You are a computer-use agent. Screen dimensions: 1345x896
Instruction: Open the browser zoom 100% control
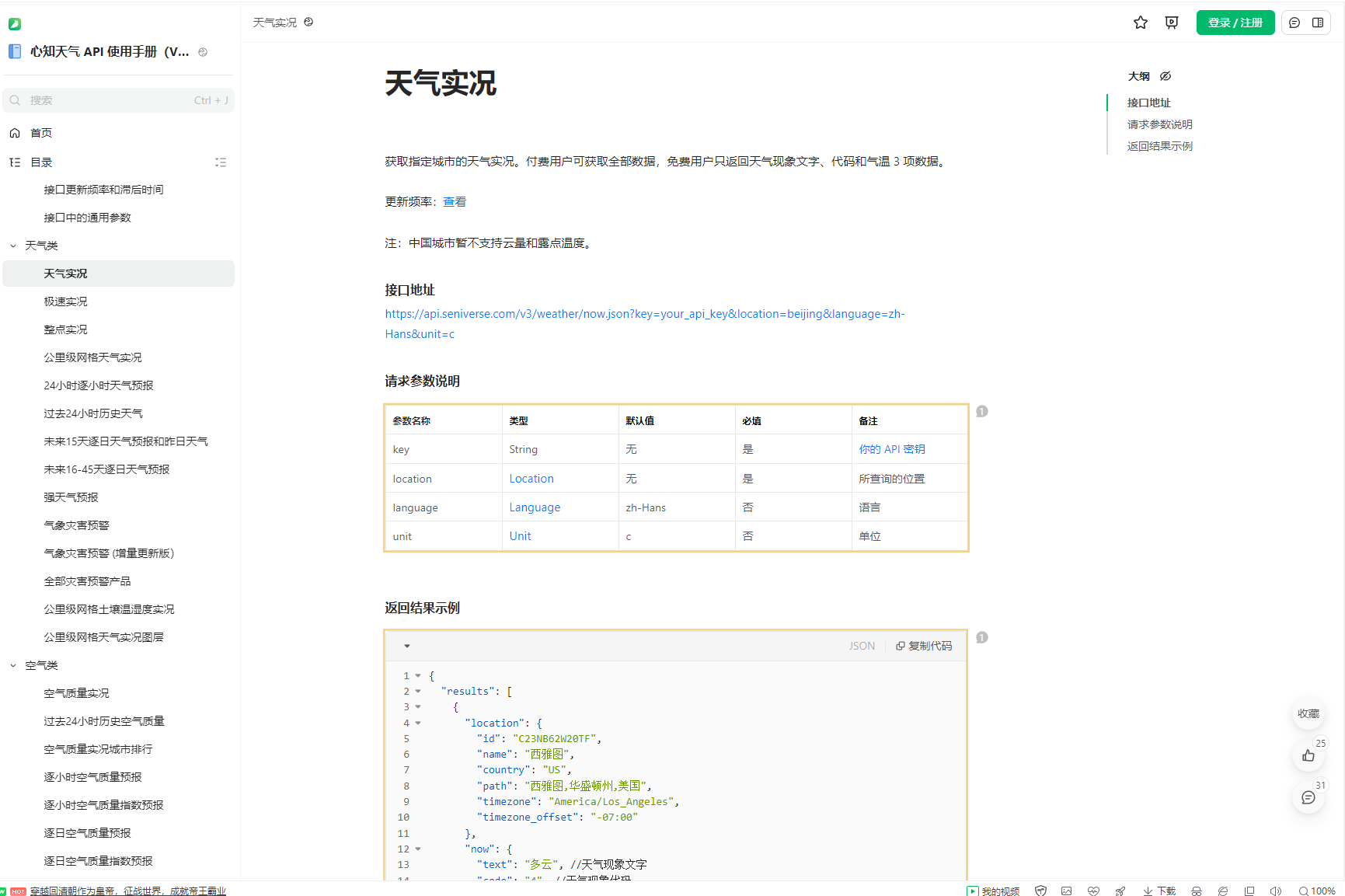(x=1317, y=891)
